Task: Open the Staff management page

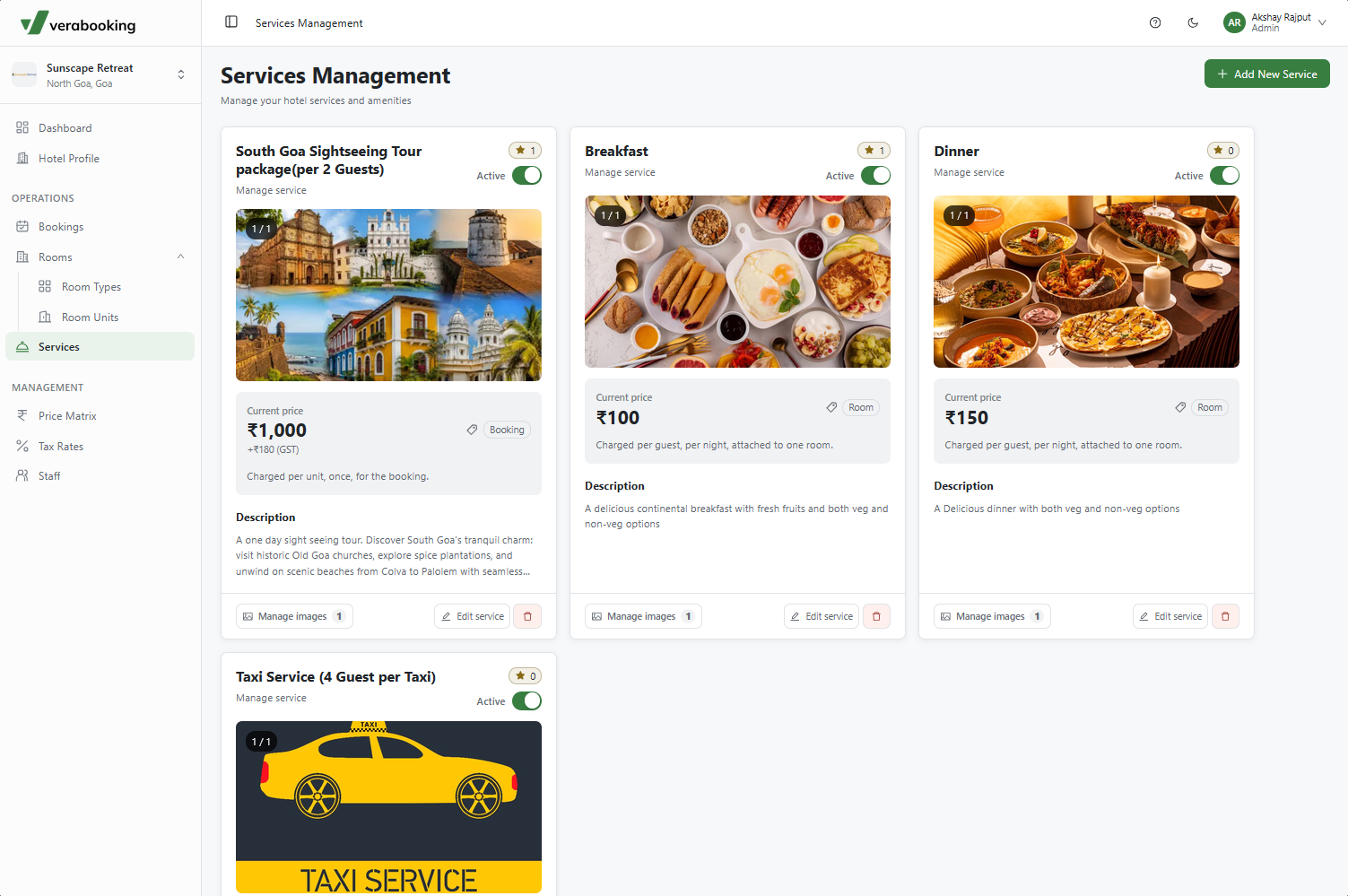Action: [x=100, y=476]
